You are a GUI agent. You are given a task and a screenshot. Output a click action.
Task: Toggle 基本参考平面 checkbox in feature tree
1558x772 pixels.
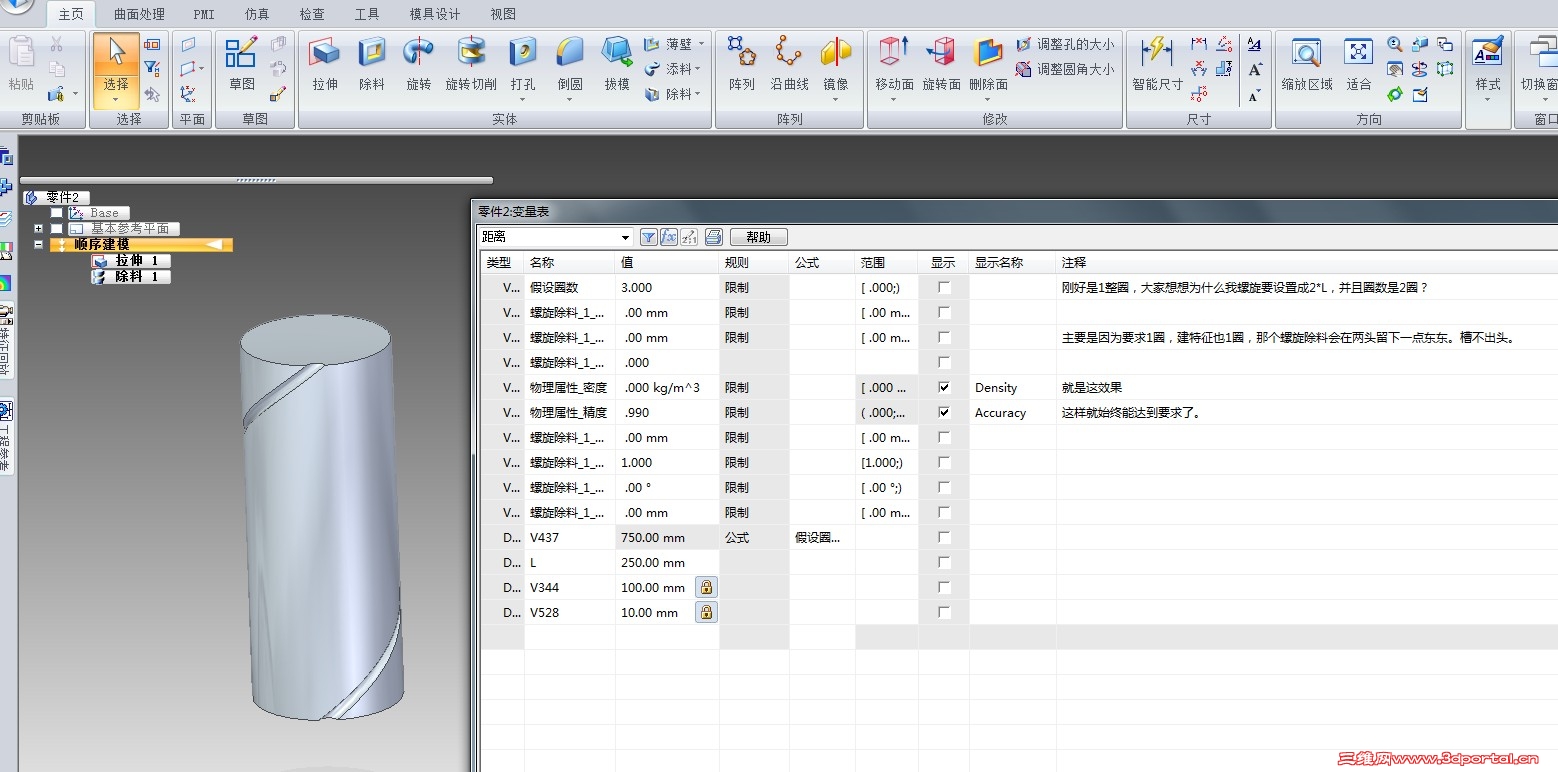pos(57,229)
